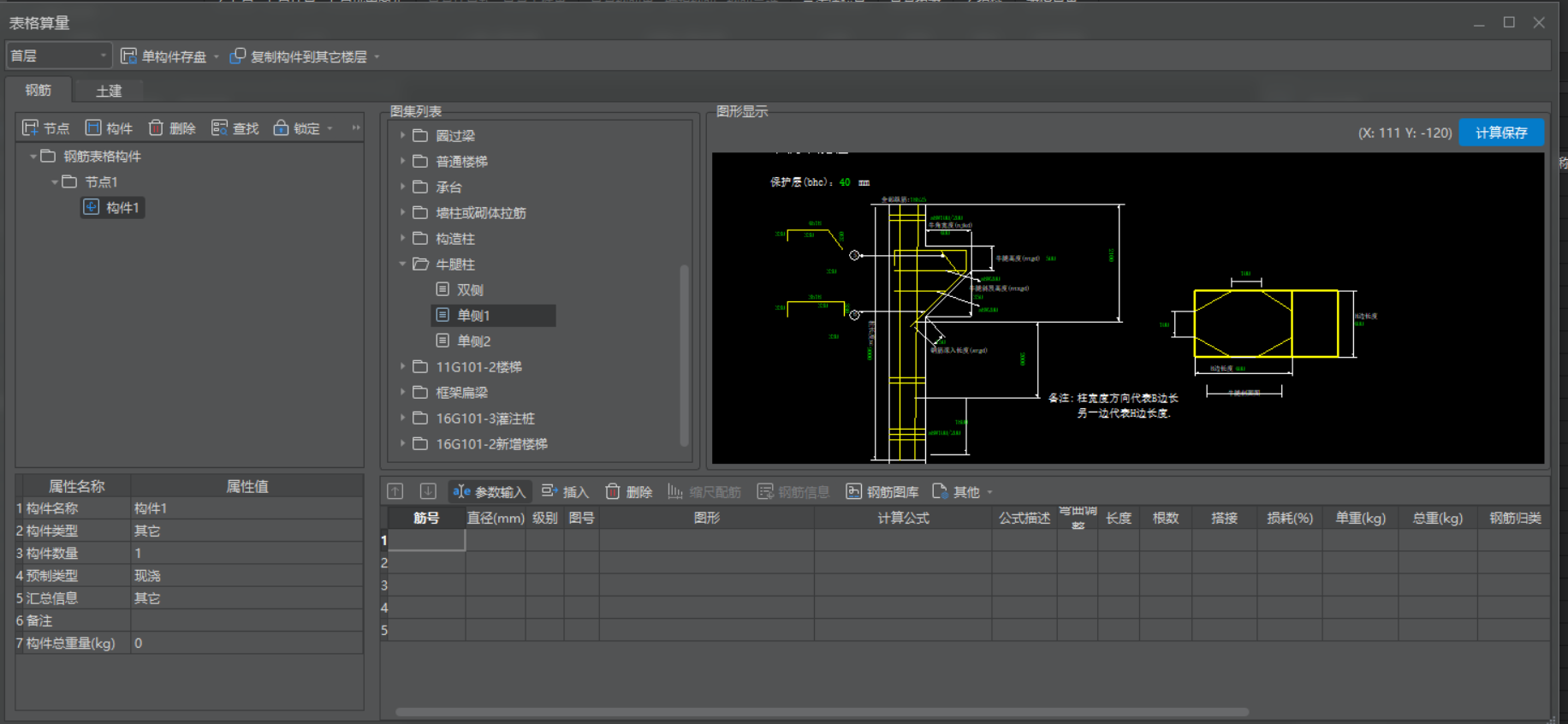Screen dimensions: 1568x724
Task: Click the 查找 (find) icon
Action: (219, 128)
